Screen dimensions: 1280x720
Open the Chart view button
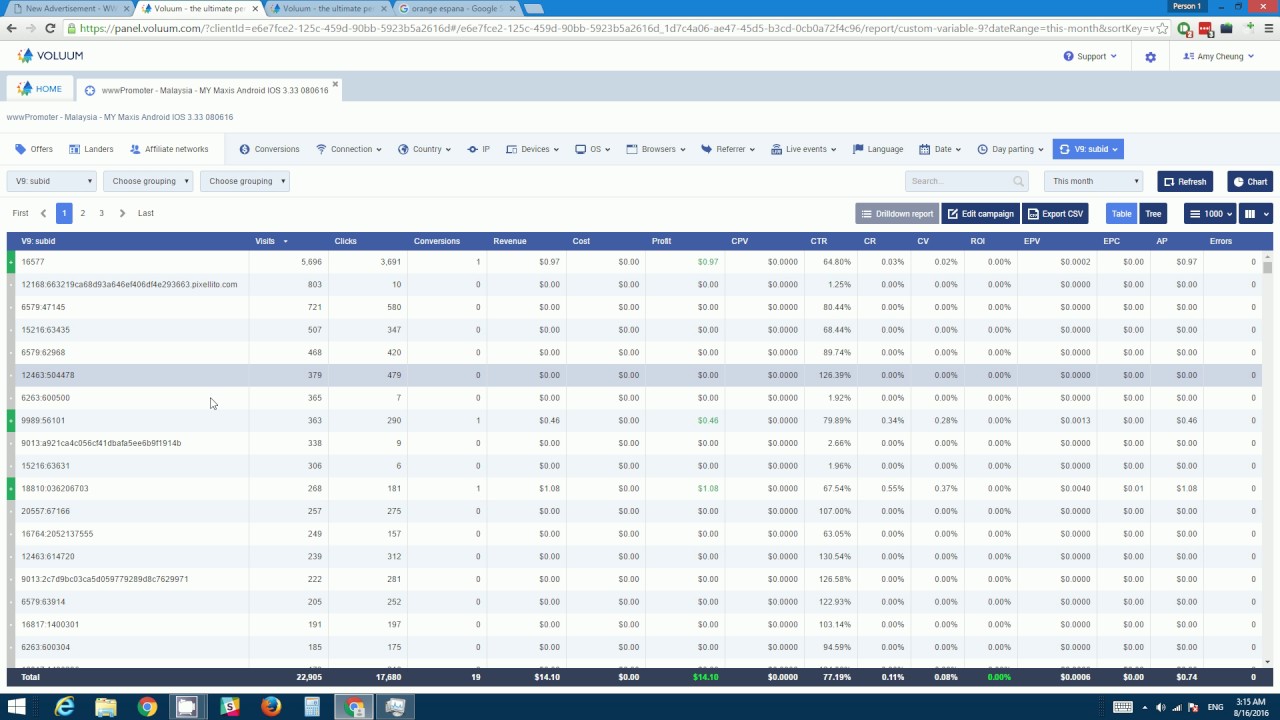pos(1250,181)
